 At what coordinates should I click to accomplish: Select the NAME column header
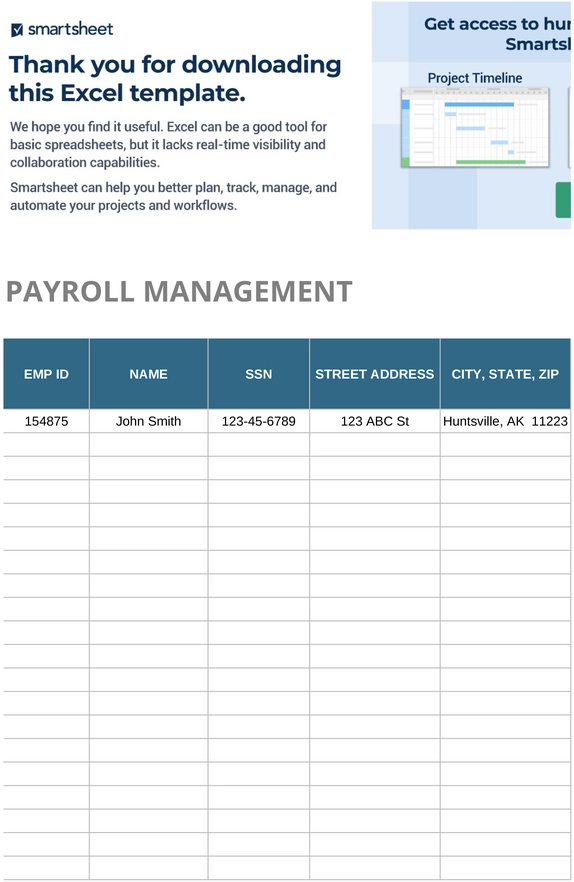pos(149,374)
